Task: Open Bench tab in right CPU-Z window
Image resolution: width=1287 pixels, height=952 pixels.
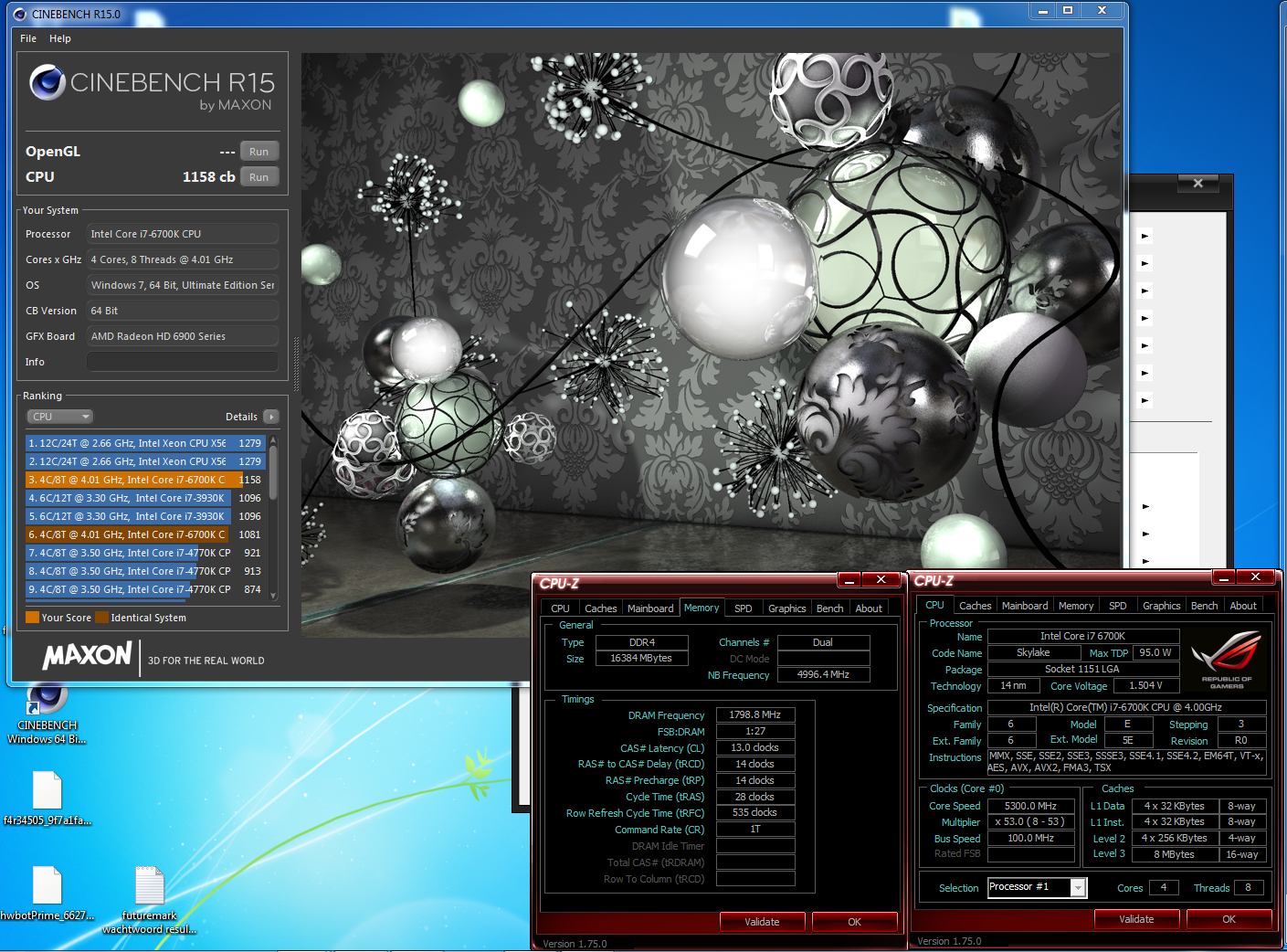Action: point(1204,606)
